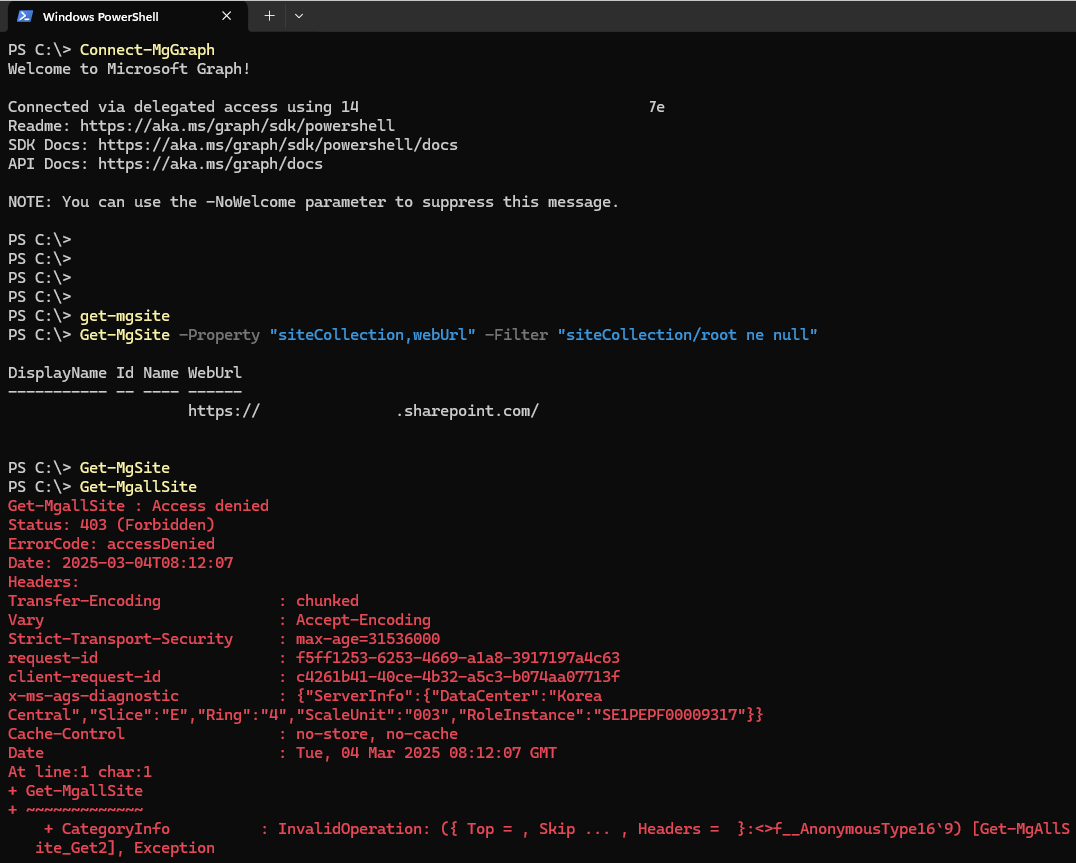Click 'ErrorCode: accessDenied' line

click(x=111, y=543)
